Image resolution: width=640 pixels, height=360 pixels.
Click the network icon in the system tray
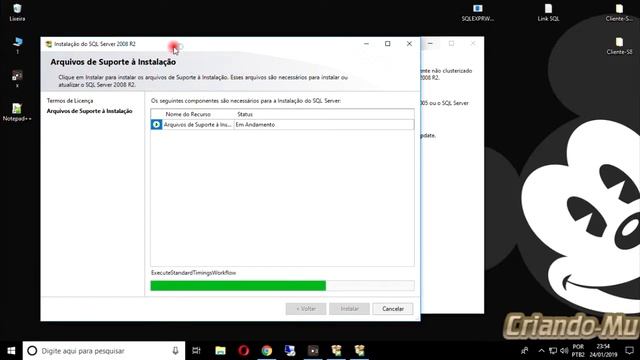[x=553, y=351]
